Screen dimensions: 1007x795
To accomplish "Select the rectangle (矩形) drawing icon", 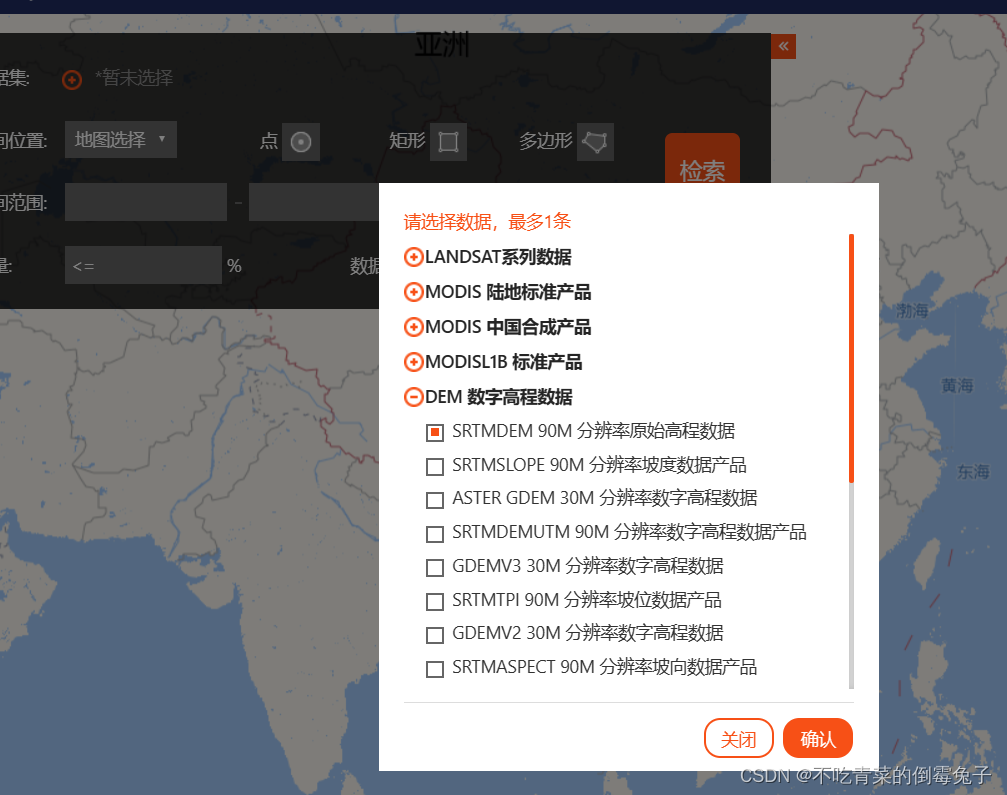I will (448, 141).
